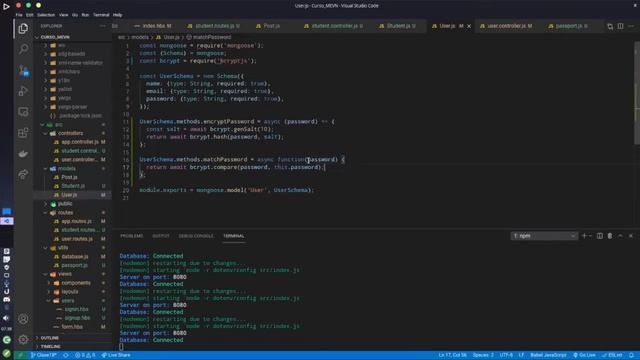
Task: Click the Spaces: 2 indentation indicator
Action: click(483, 355)
